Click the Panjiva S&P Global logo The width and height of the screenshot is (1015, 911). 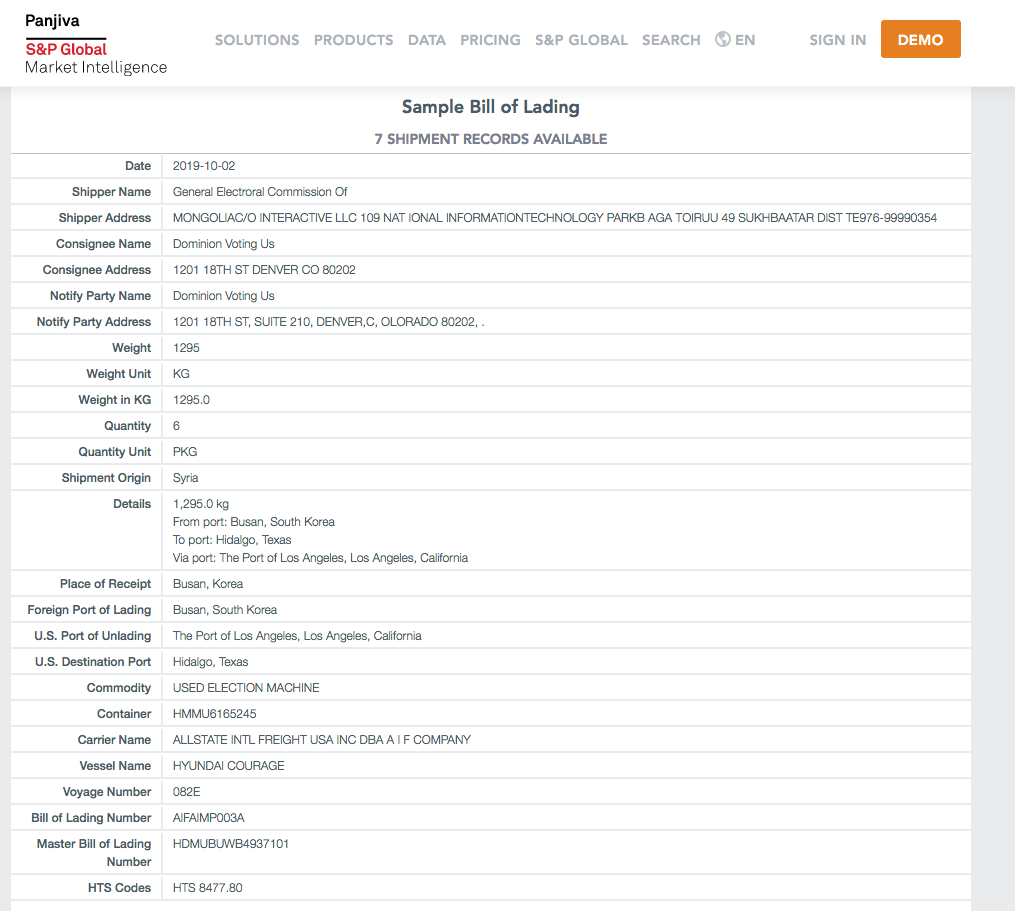click(96, 44)
